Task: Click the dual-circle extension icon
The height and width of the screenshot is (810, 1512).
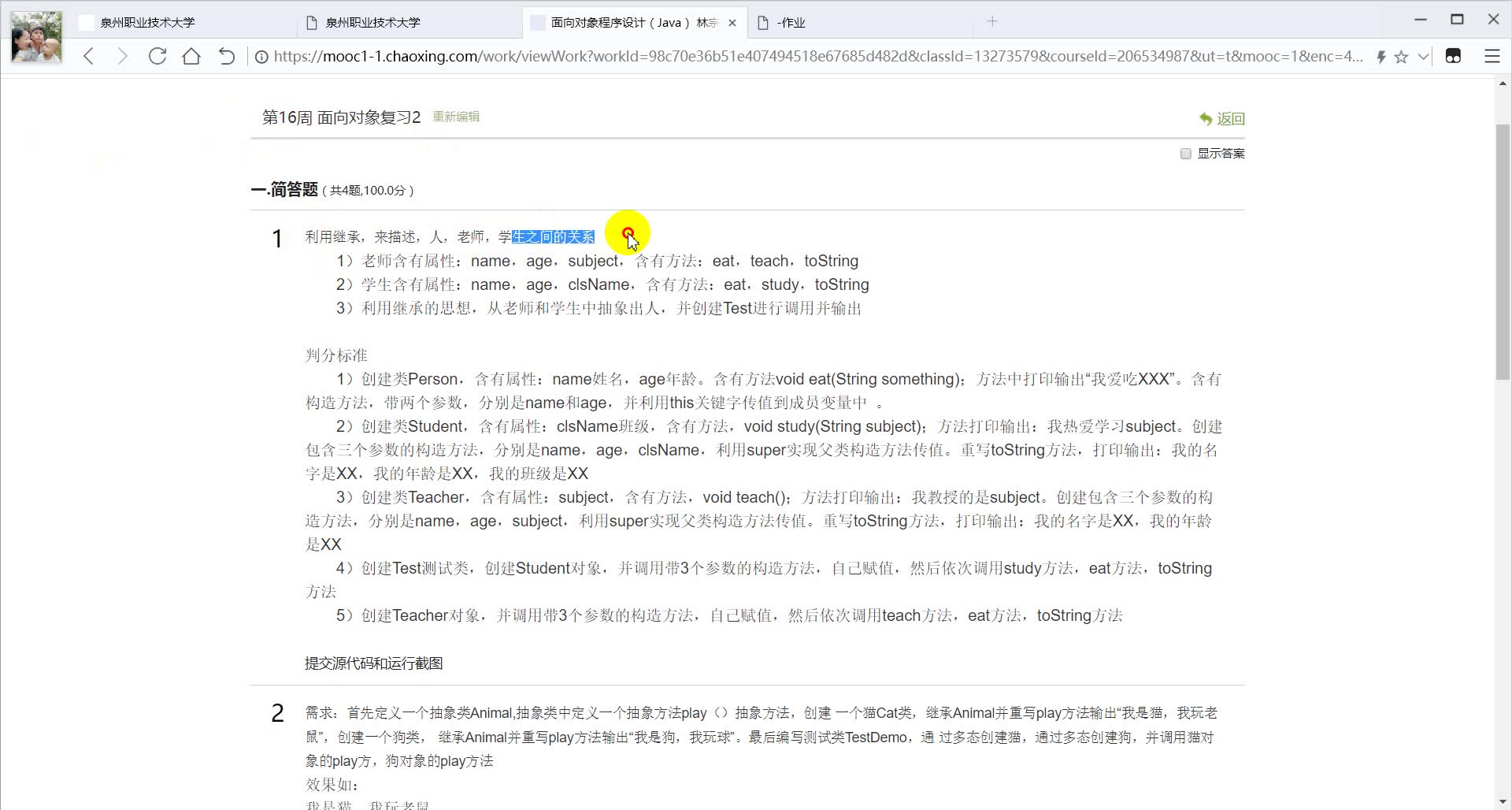Action: pos(1454,56)
